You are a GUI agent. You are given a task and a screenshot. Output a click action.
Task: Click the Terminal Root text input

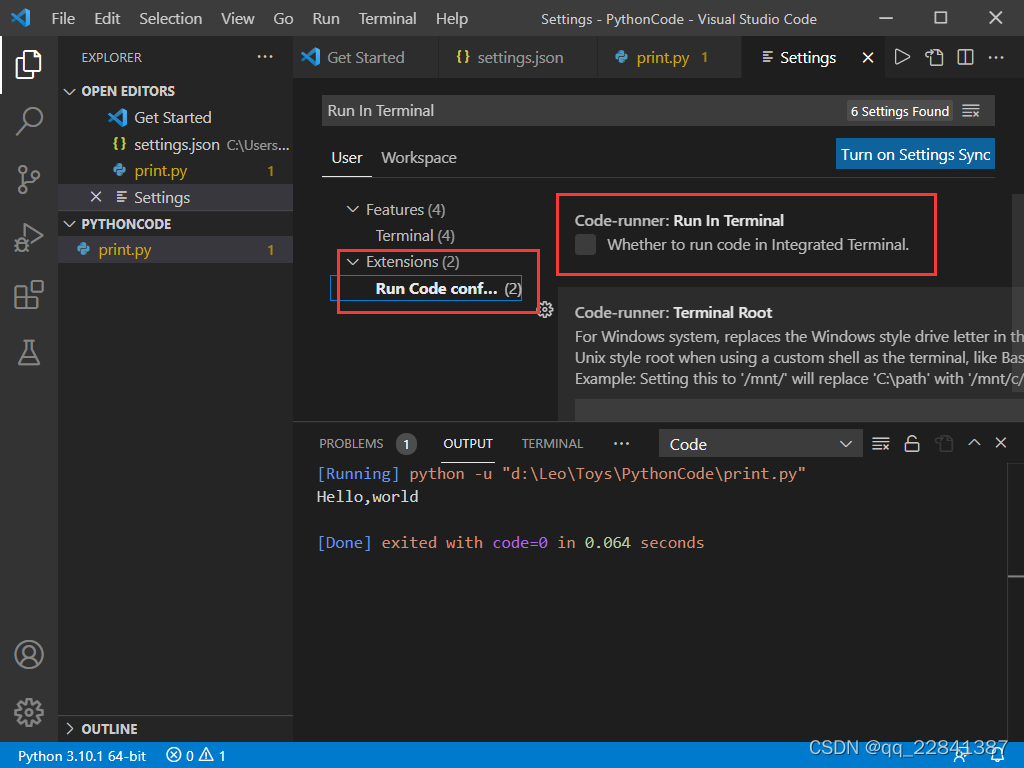pyautogui.click(x=799, y=410)
